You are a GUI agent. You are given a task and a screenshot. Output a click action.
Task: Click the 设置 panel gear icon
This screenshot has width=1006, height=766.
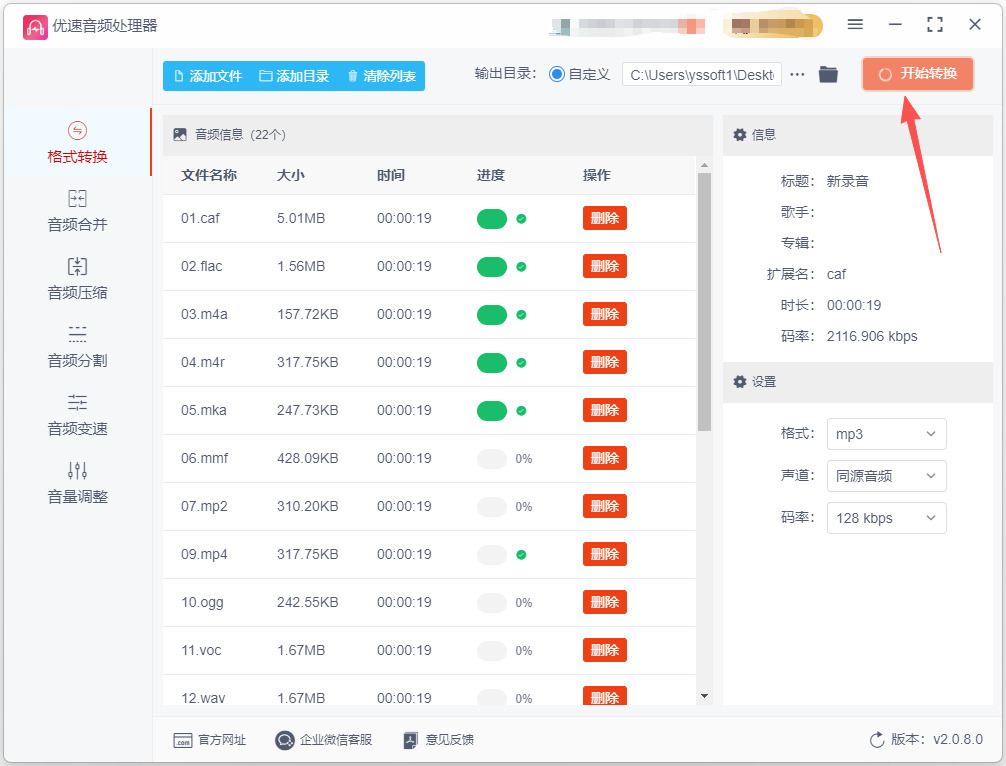coord(740,382)
